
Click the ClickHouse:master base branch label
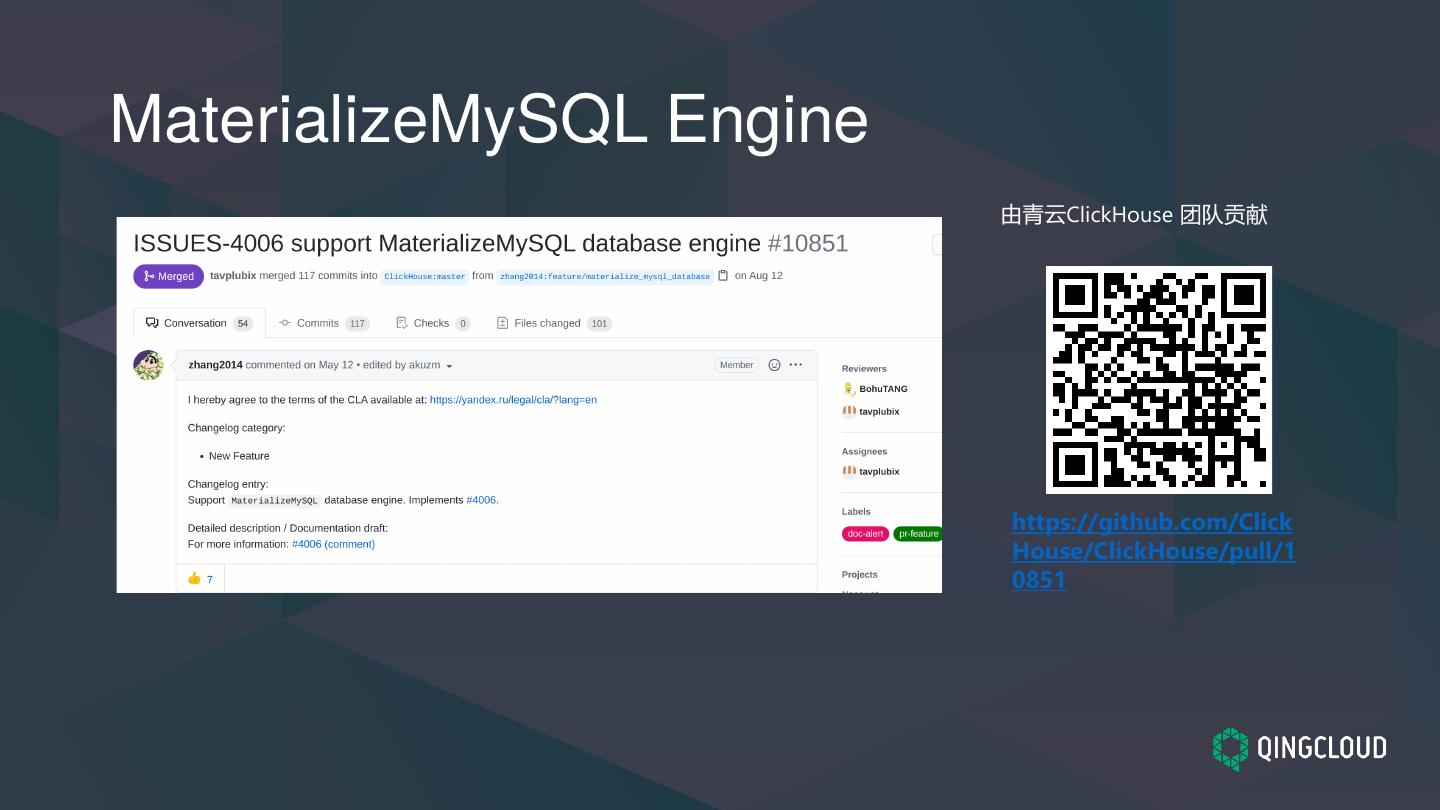click(425, 277)
